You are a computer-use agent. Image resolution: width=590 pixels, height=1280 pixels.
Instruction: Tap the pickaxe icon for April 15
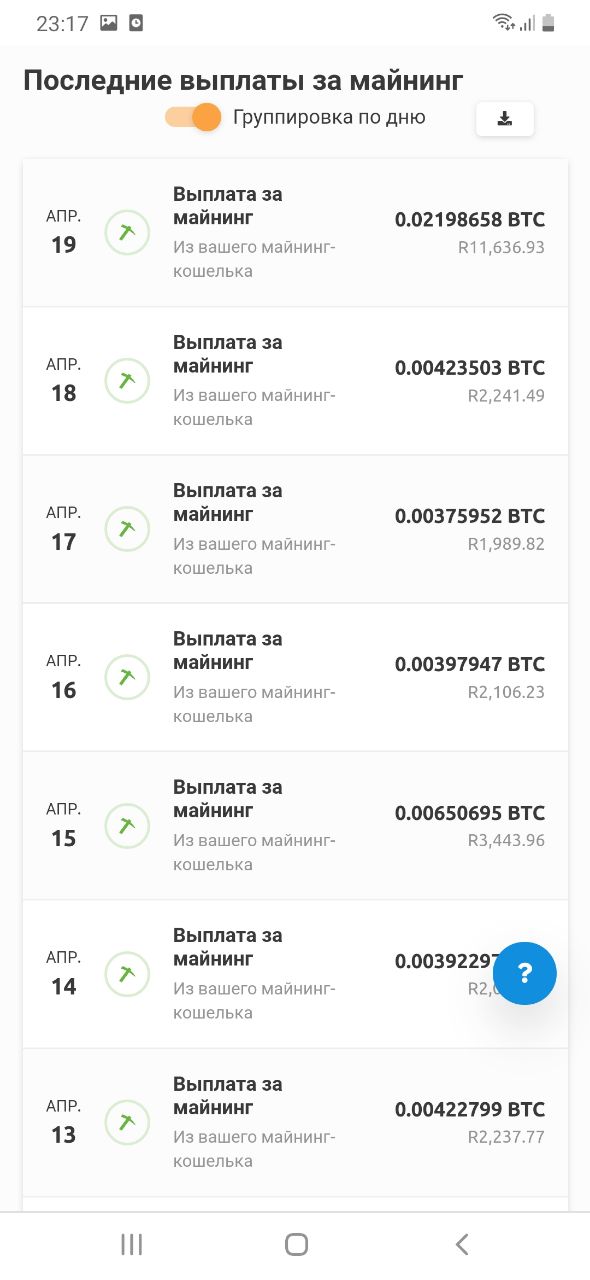coord(127,826)
